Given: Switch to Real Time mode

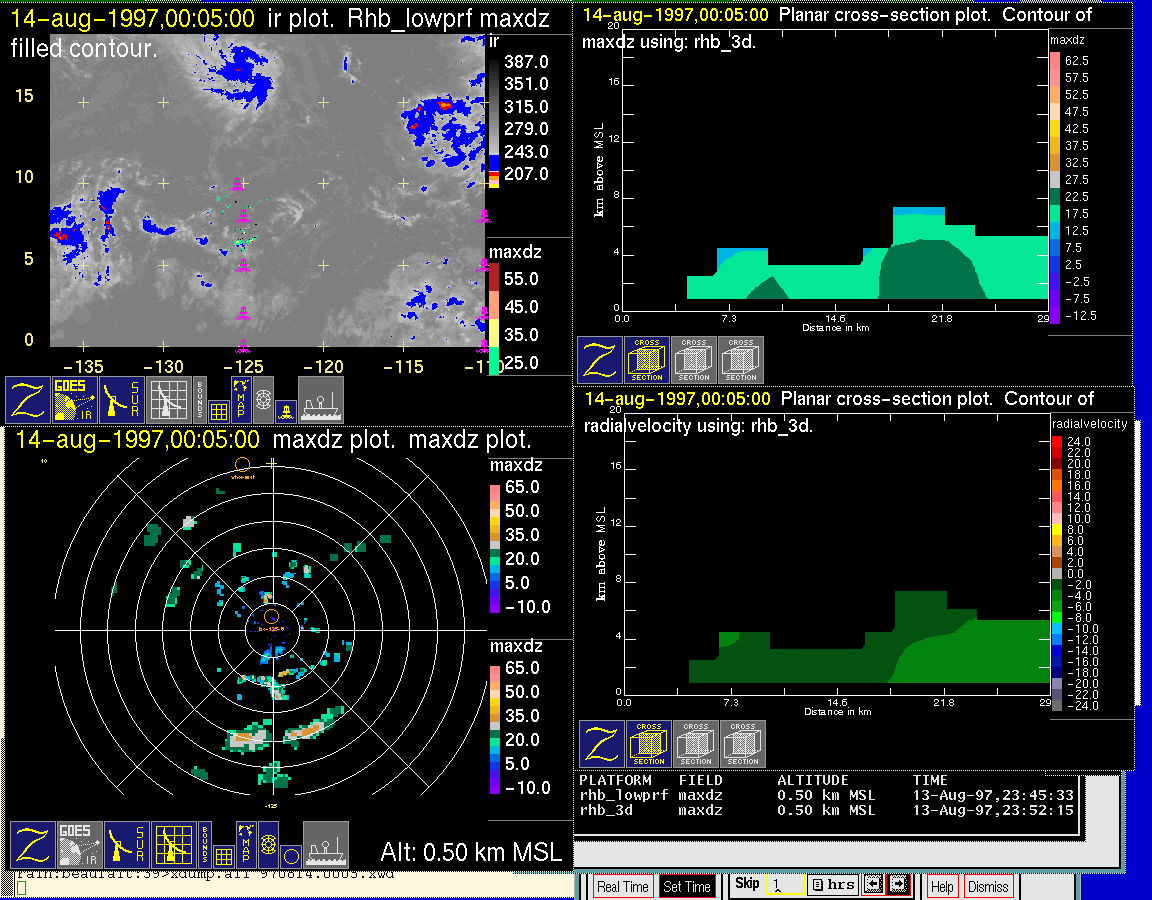Looking at the screenshot, I should pyautogui.click(x=622, y=886).
